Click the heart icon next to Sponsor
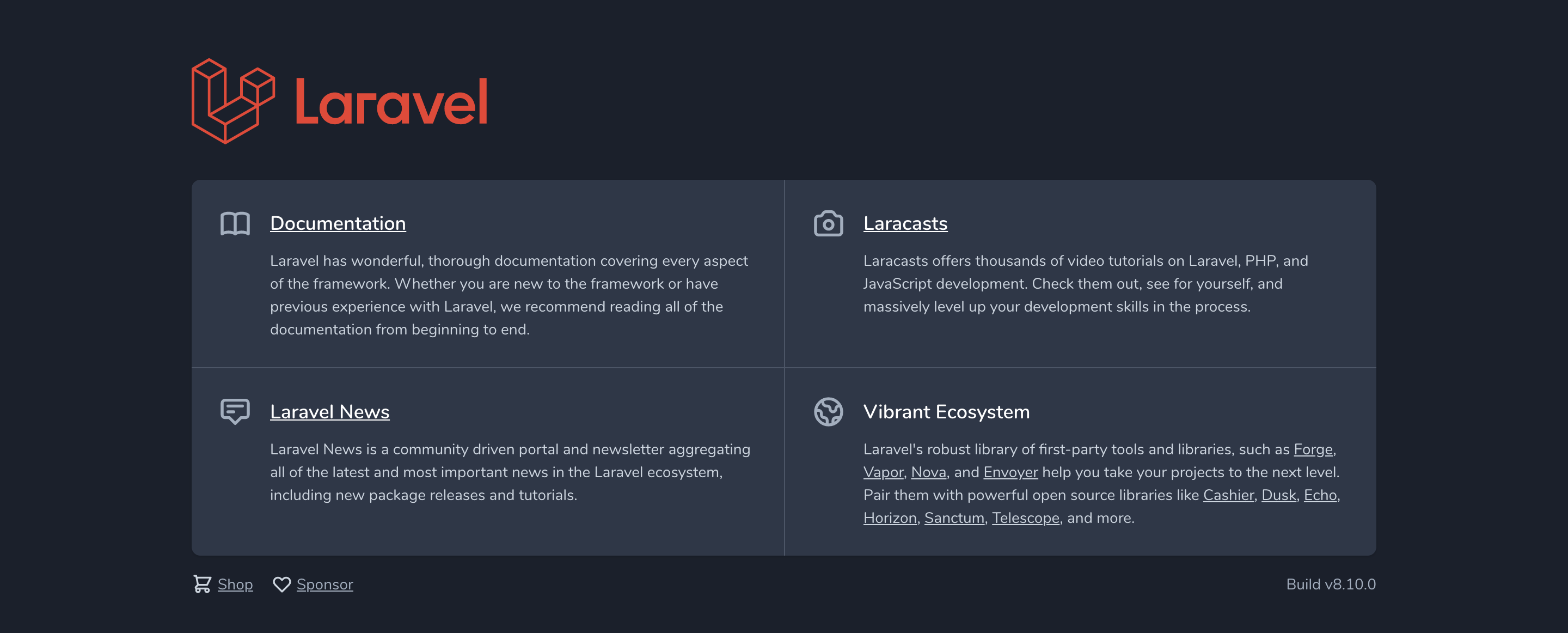 point(281,583)
